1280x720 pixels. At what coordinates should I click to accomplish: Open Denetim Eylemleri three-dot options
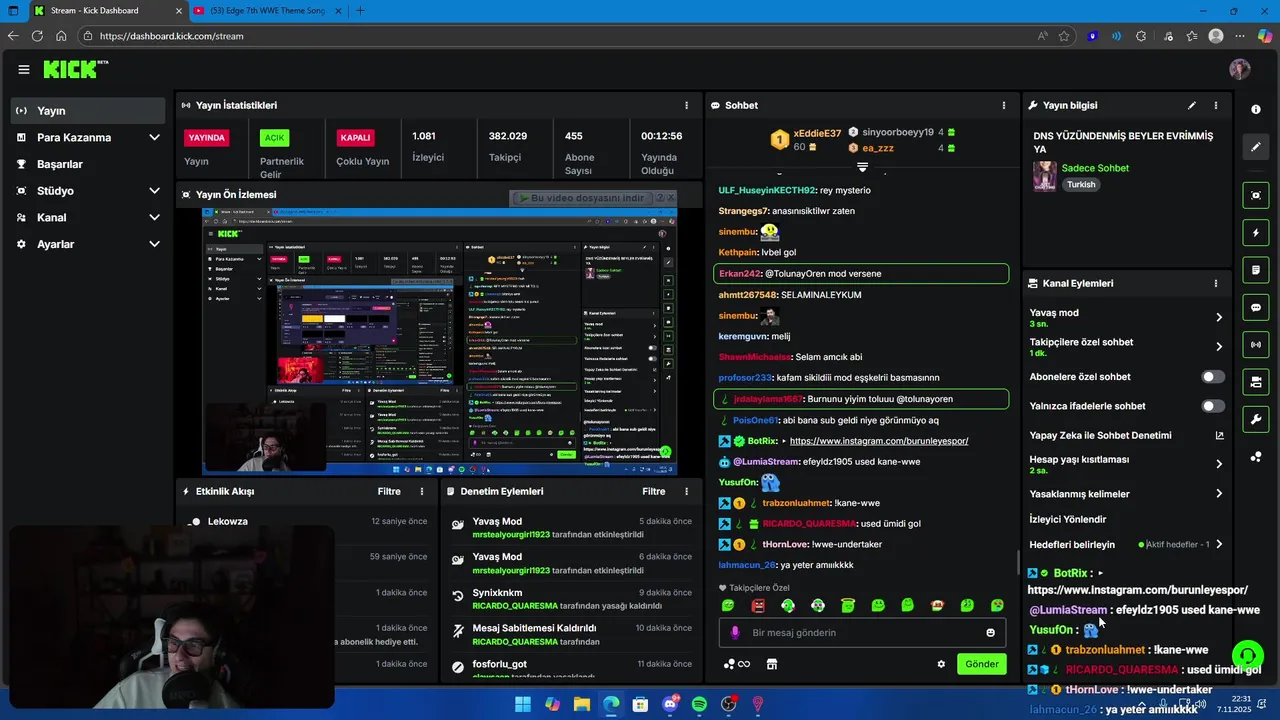click(x=686, y=491)
